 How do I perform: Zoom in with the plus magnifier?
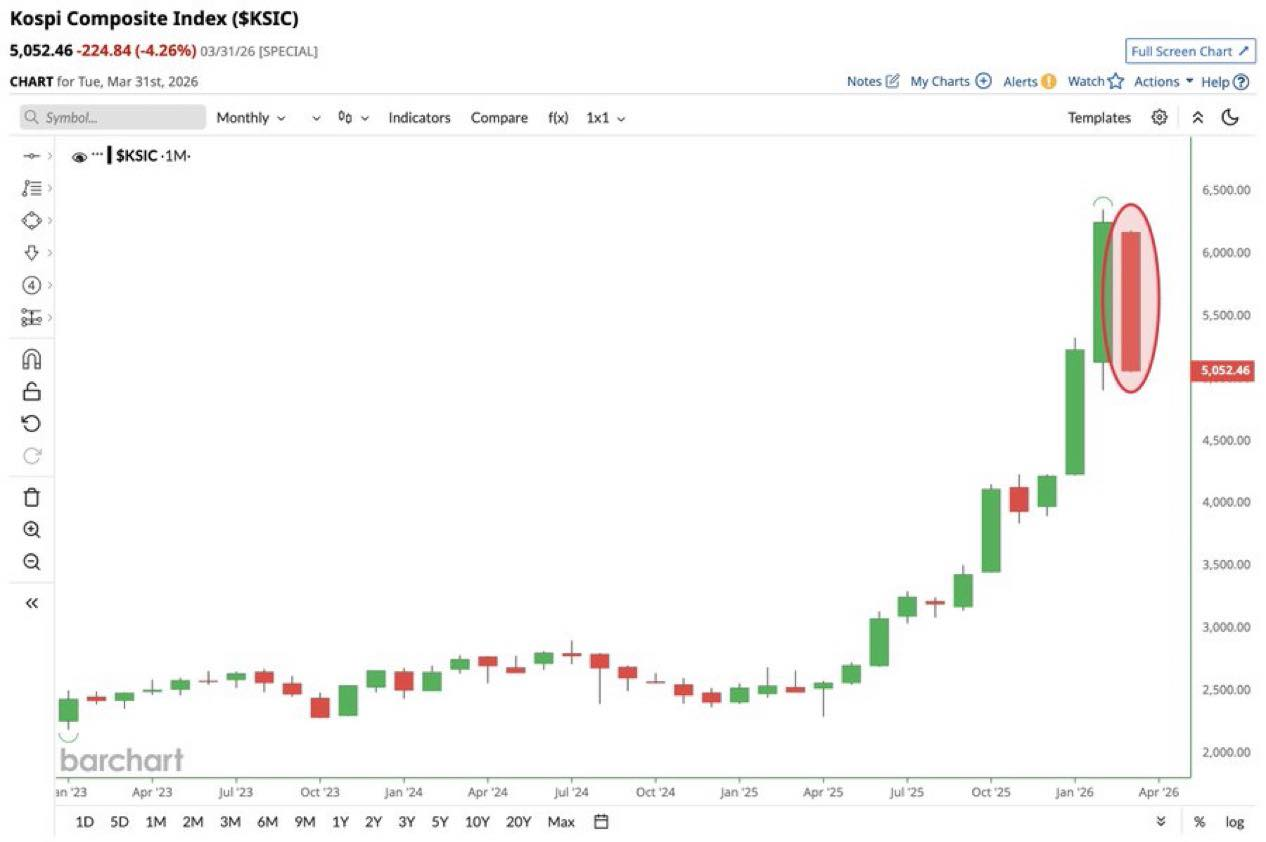coord(31,530)
